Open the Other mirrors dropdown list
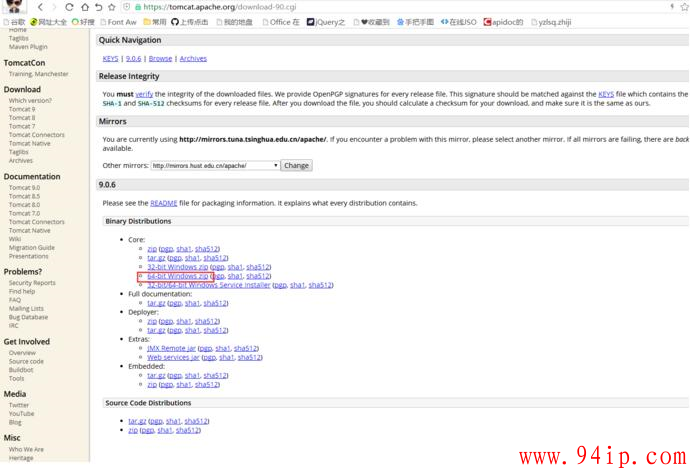The width and height of the screenshot is (690, 468). (215, 166)
